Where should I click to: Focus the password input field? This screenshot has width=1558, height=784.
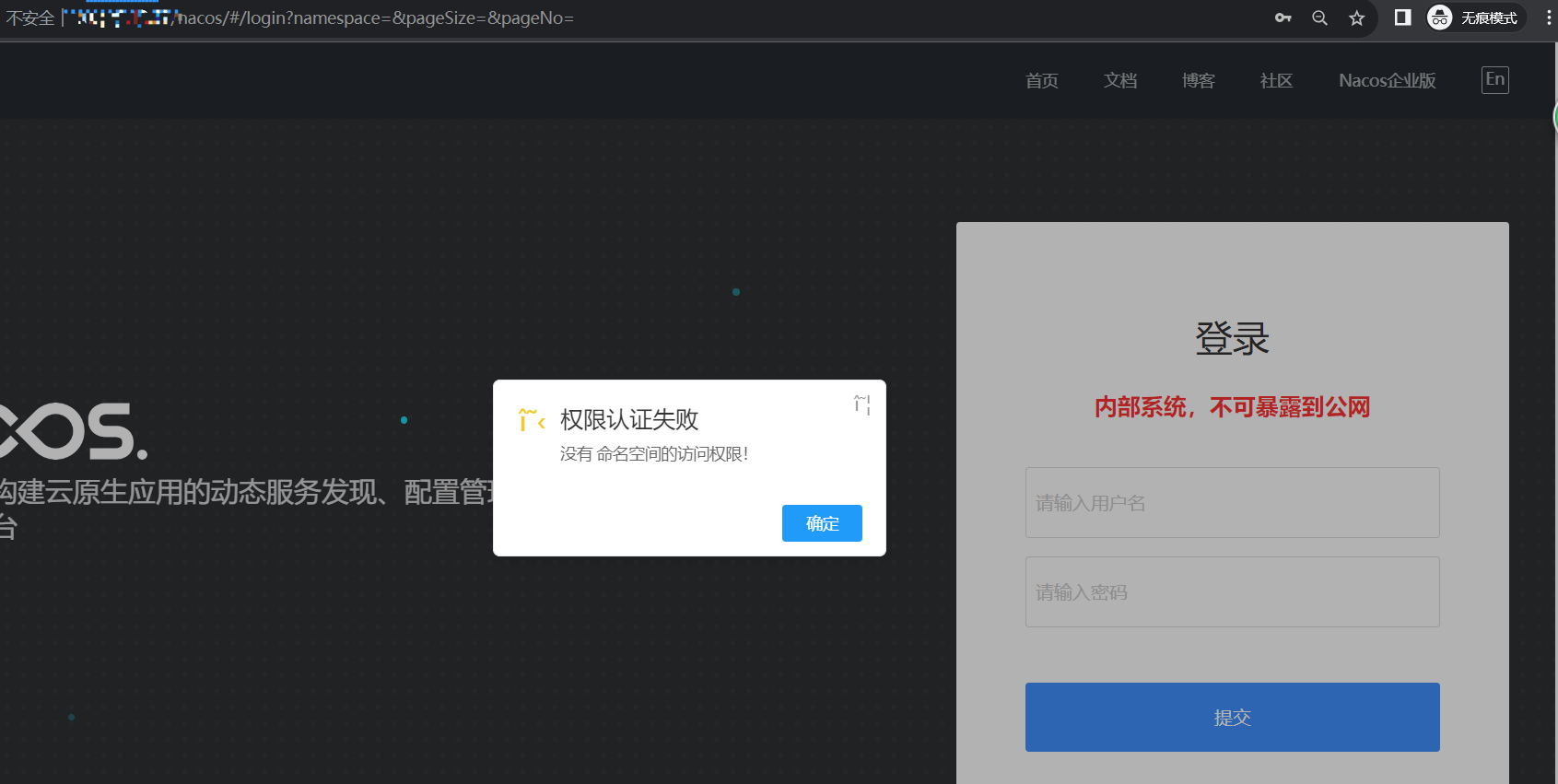tap(1232, 591)
